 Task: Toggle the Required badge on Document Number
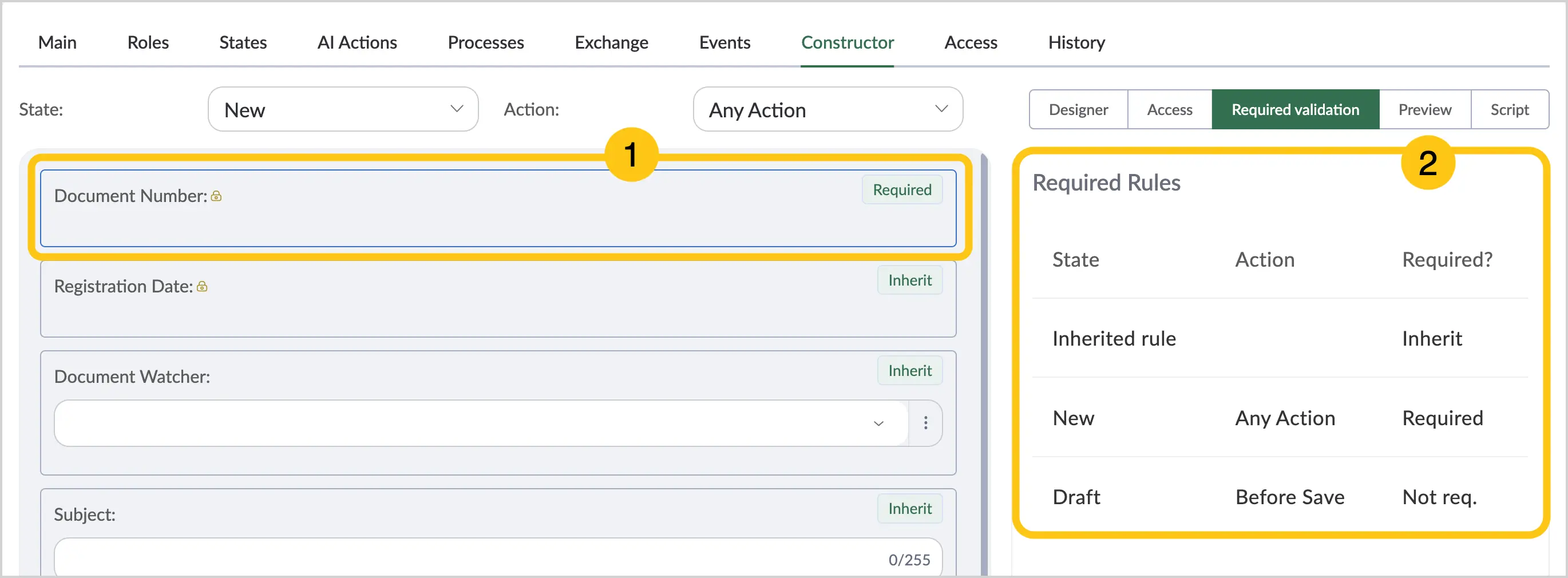tap(902, 189)
